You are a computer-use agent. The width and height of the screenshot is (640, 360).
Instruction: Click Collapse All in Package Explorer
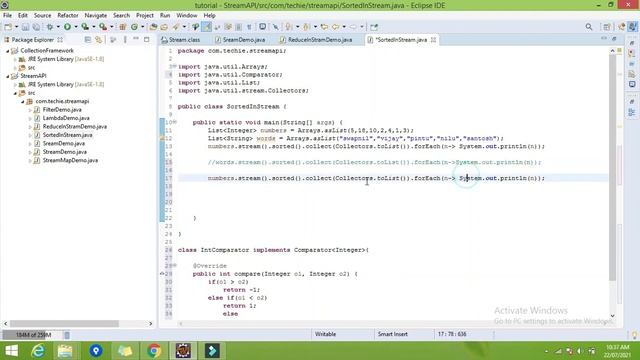[87, 40]
